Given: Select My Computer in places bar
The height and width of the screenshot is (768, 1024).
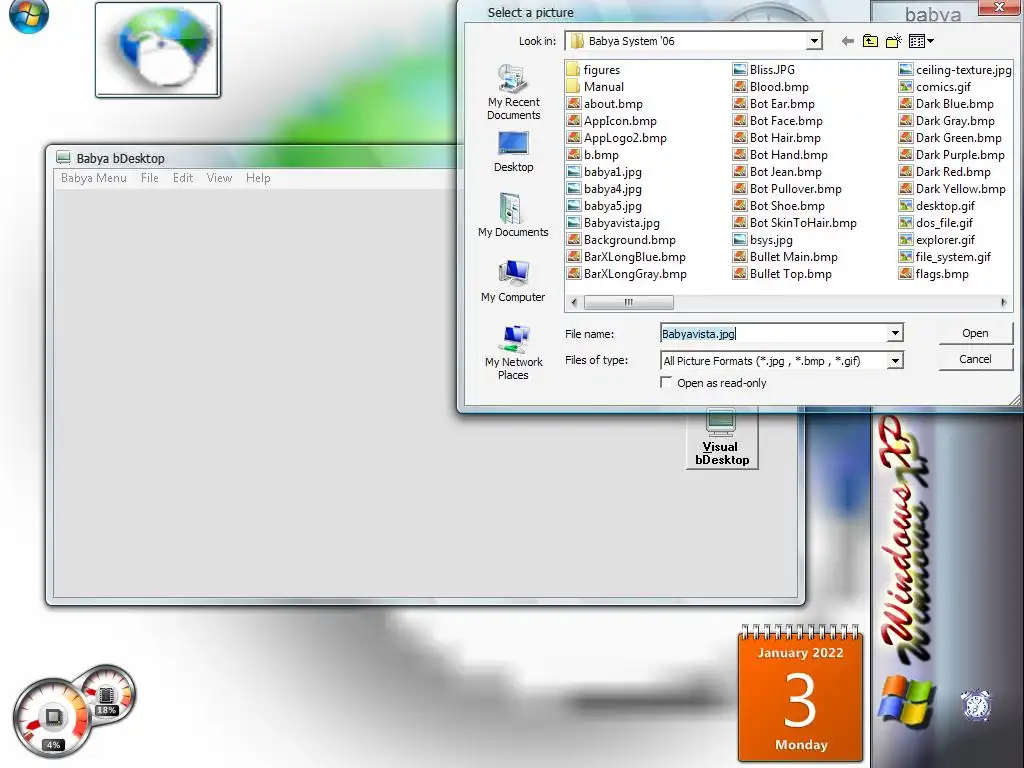Looking at the screenshot, I should point(513,281).
